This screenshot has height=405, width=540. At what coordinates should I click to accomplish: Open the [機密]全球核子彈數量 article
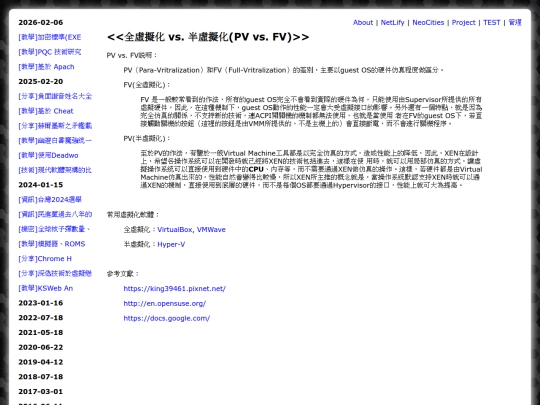pyautogui.click(x=55, y=229)
